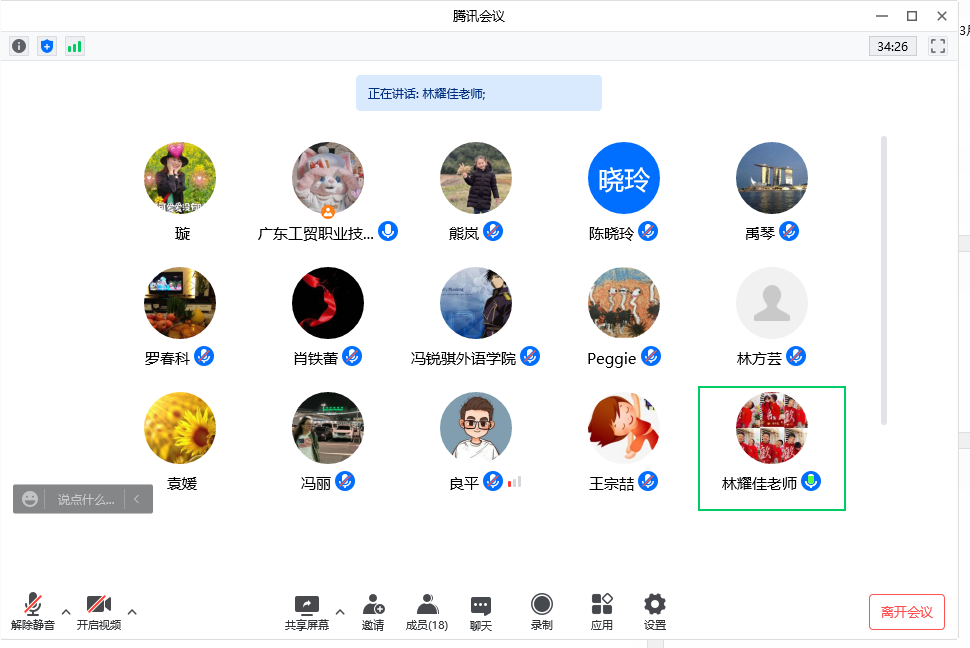Click the participant list vertical scrollbar
The height and width of the screenshot is (648, 970).
pos(883,280)
